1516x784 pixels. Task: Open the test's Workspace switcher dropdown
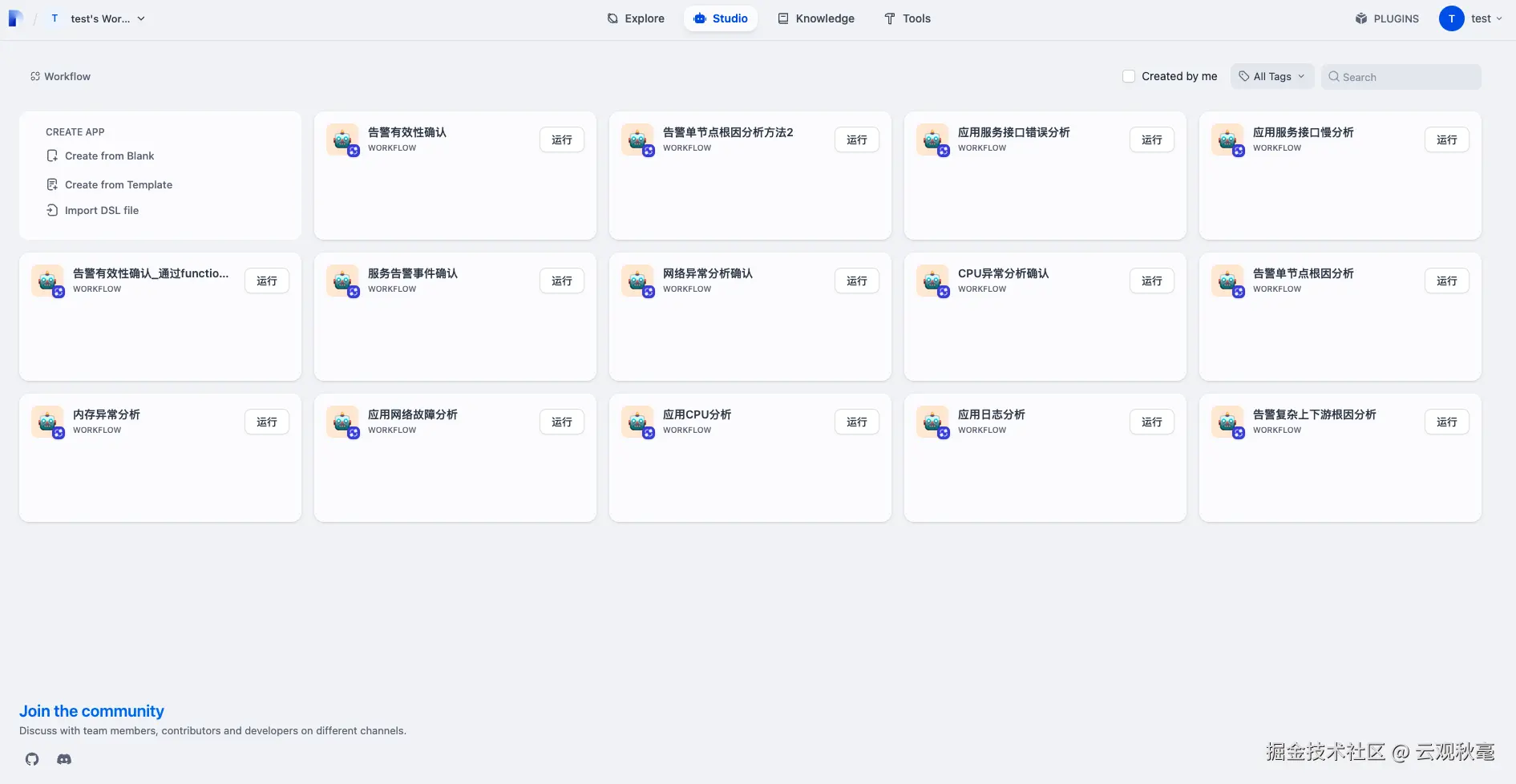(x=96, y=18)
